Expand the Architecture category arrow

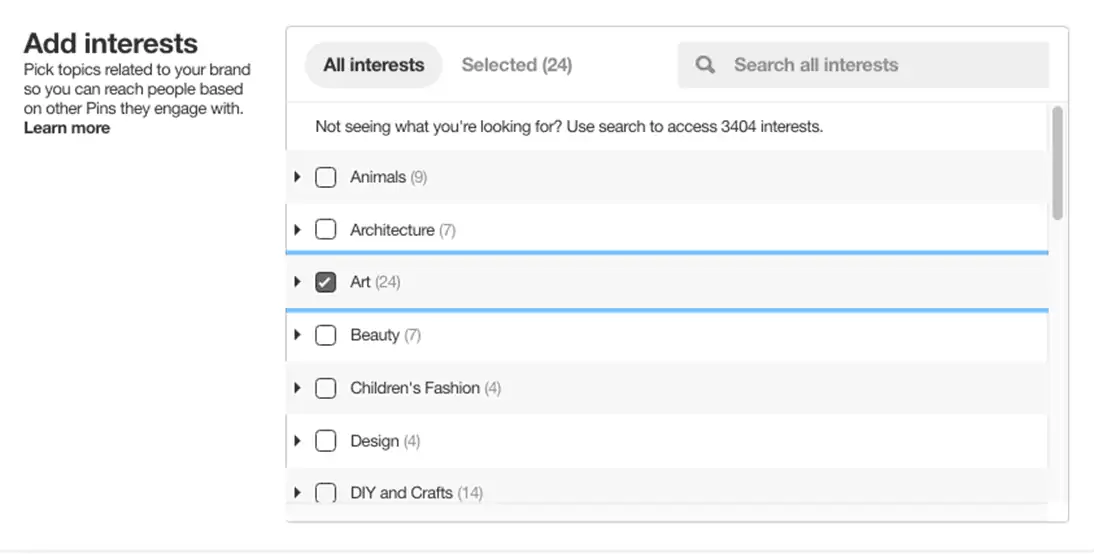297,230
